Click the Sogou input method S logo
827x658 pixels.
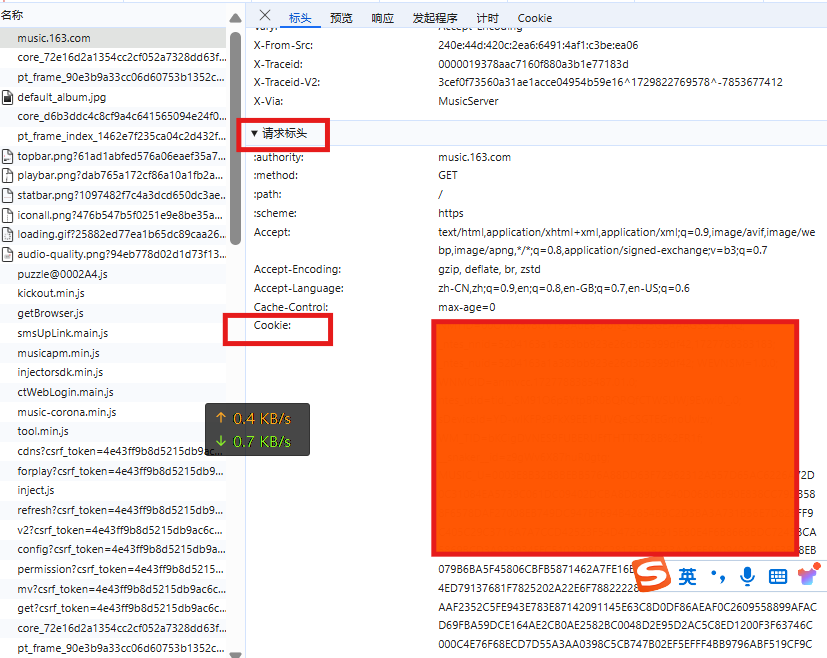tap(651, 576)
